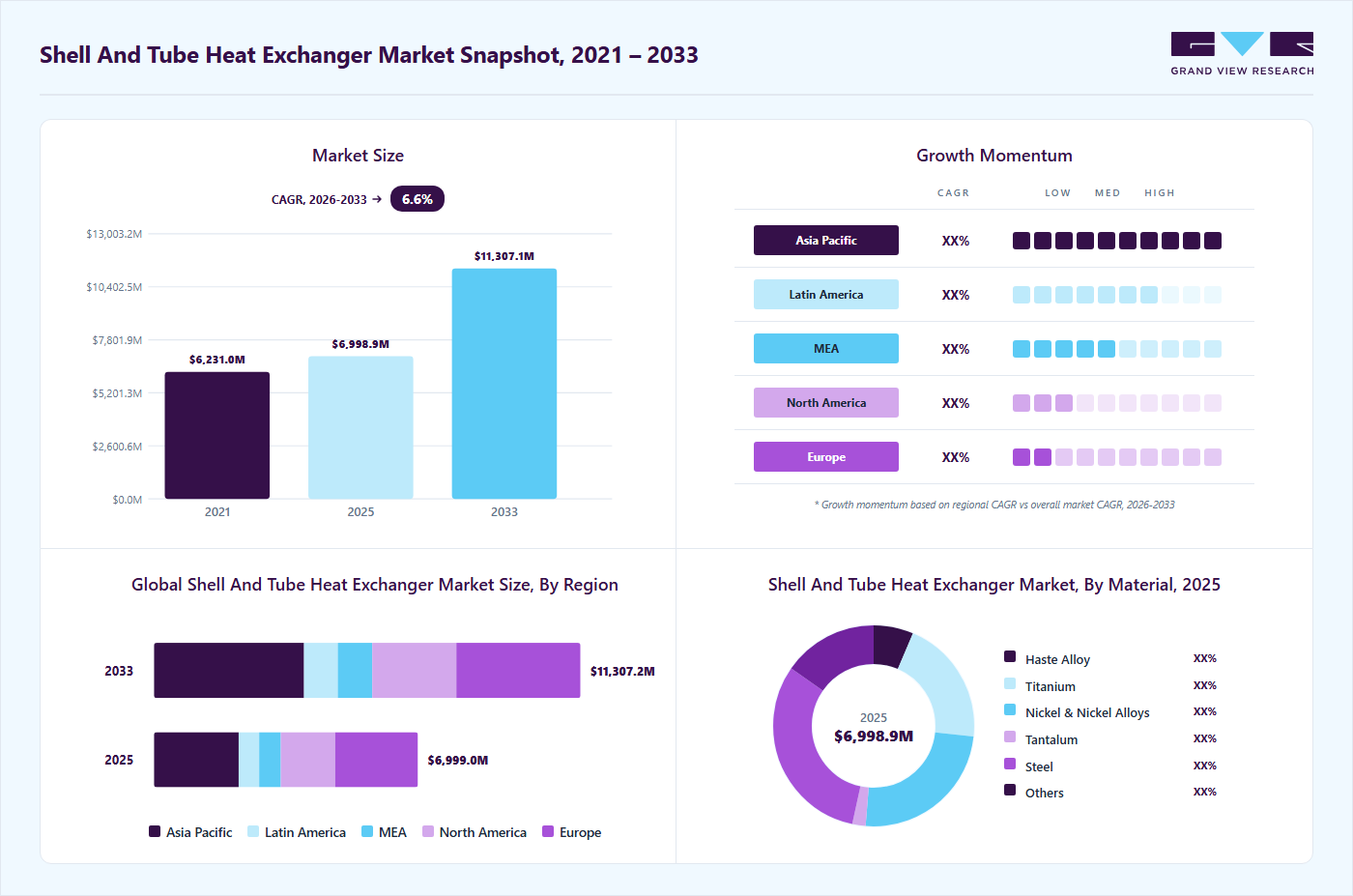Click the $11,307.2M regional total
The width and height of the screenshot is (1353, 896).
click(x=622, y=671)
